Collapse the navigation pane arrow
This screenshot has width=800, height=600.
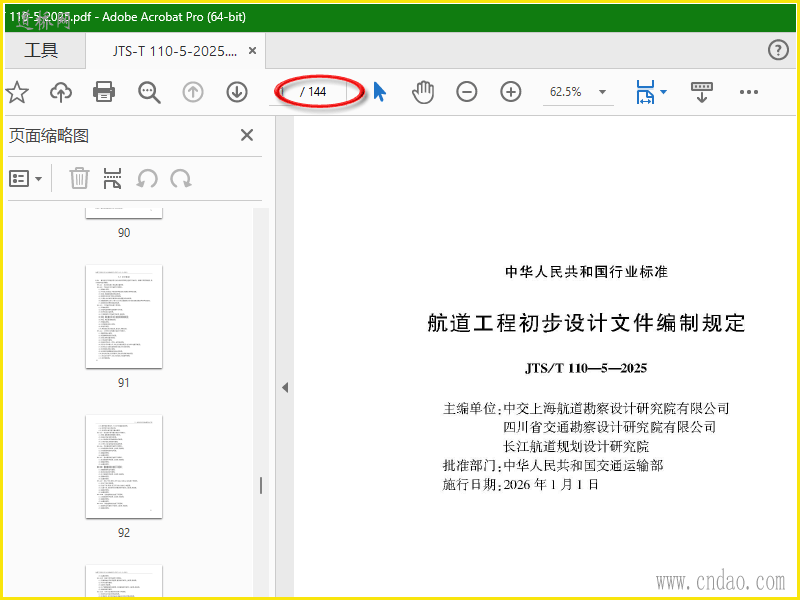285,388
